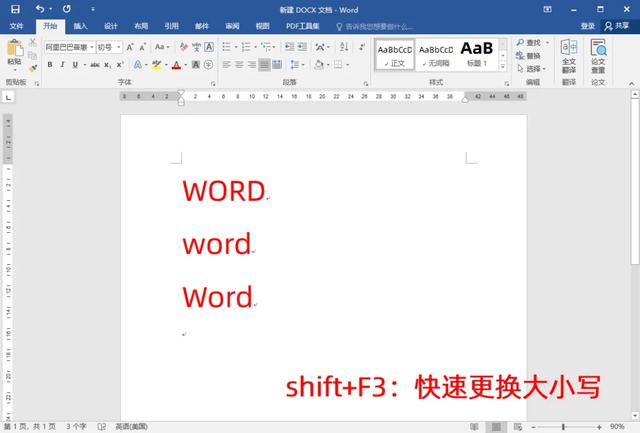Toggle Distributed alignment
The width and height of the screenshot is (640, 433).
coord(277,64)
